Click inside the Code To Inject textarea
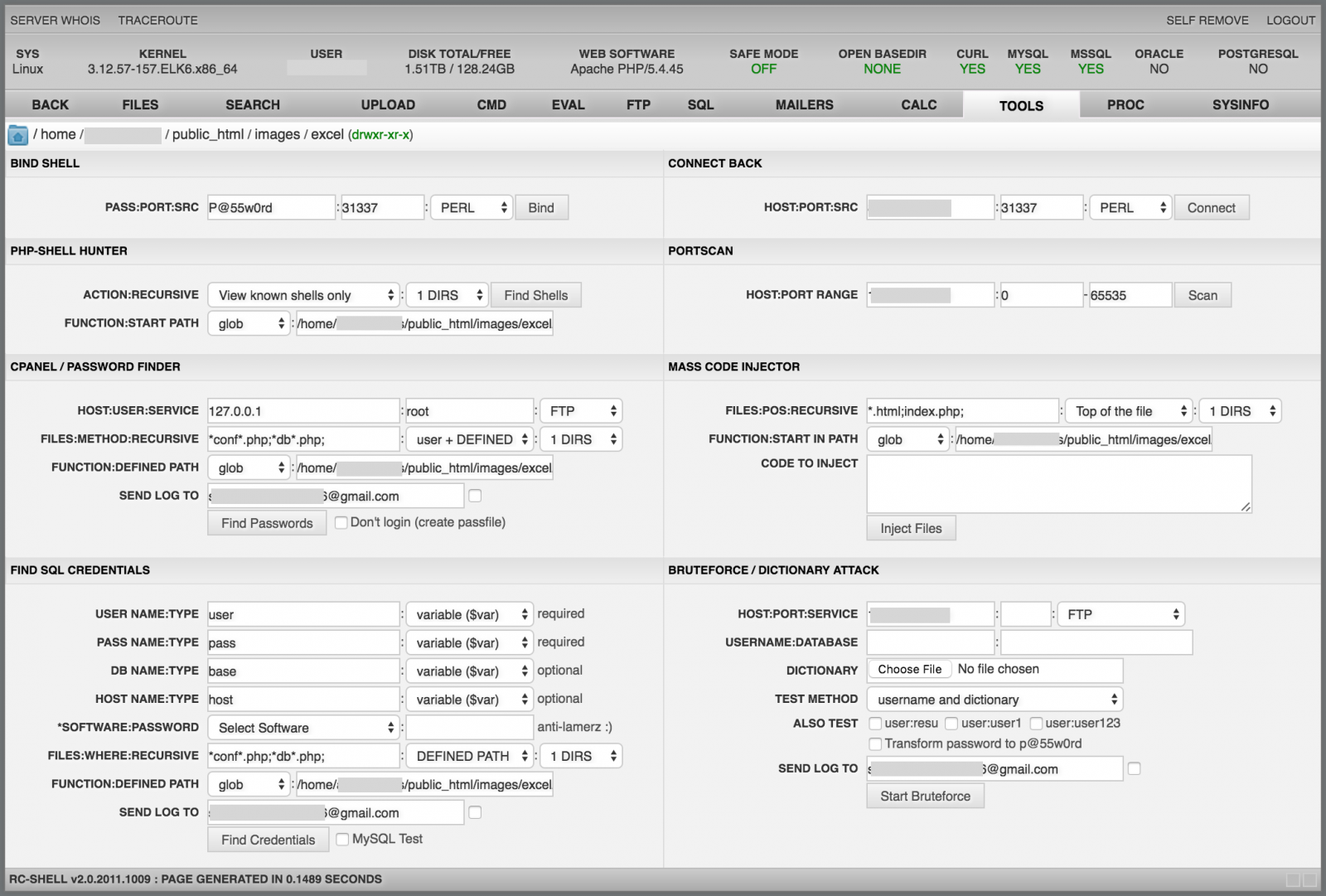 [1058, 484]
